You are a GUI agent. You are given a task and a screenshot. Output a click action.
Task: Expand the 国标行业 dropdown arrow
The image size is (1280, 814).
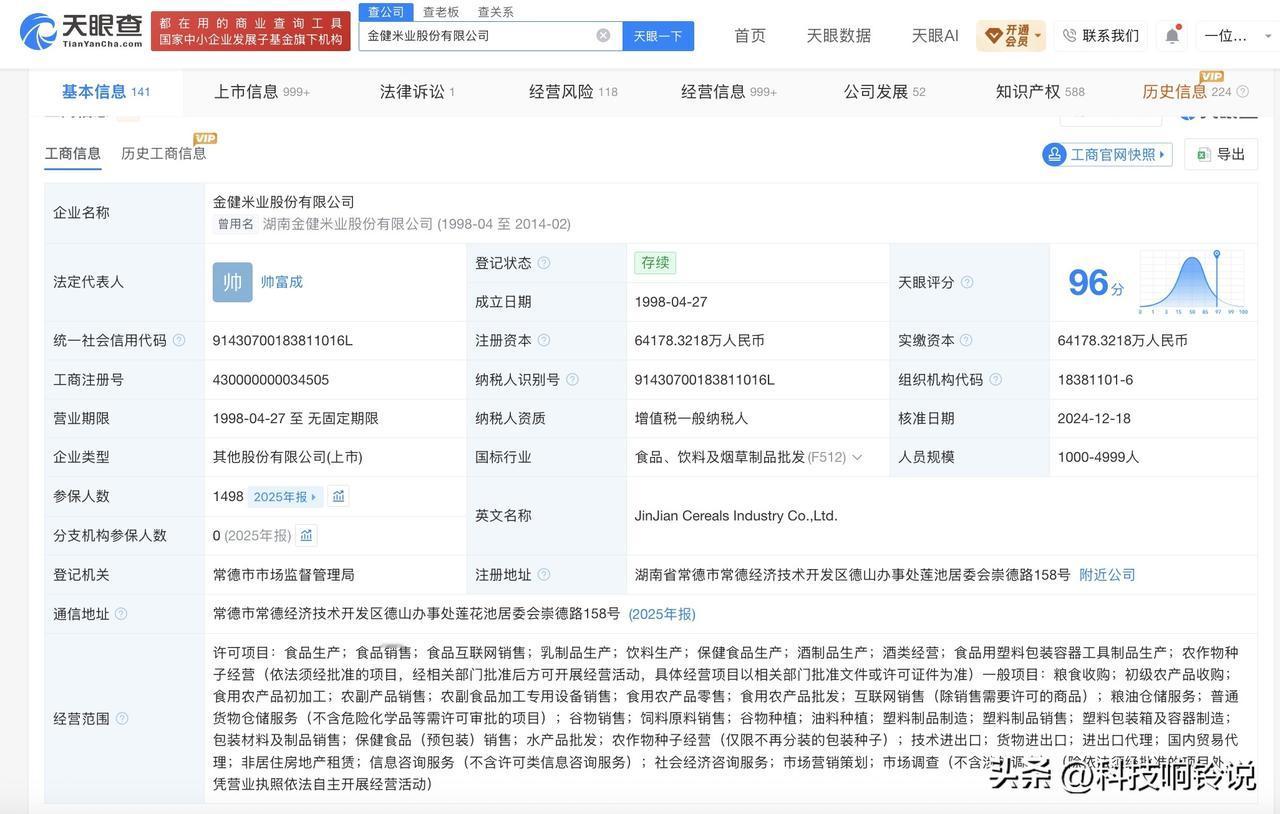tap(857, 458)
